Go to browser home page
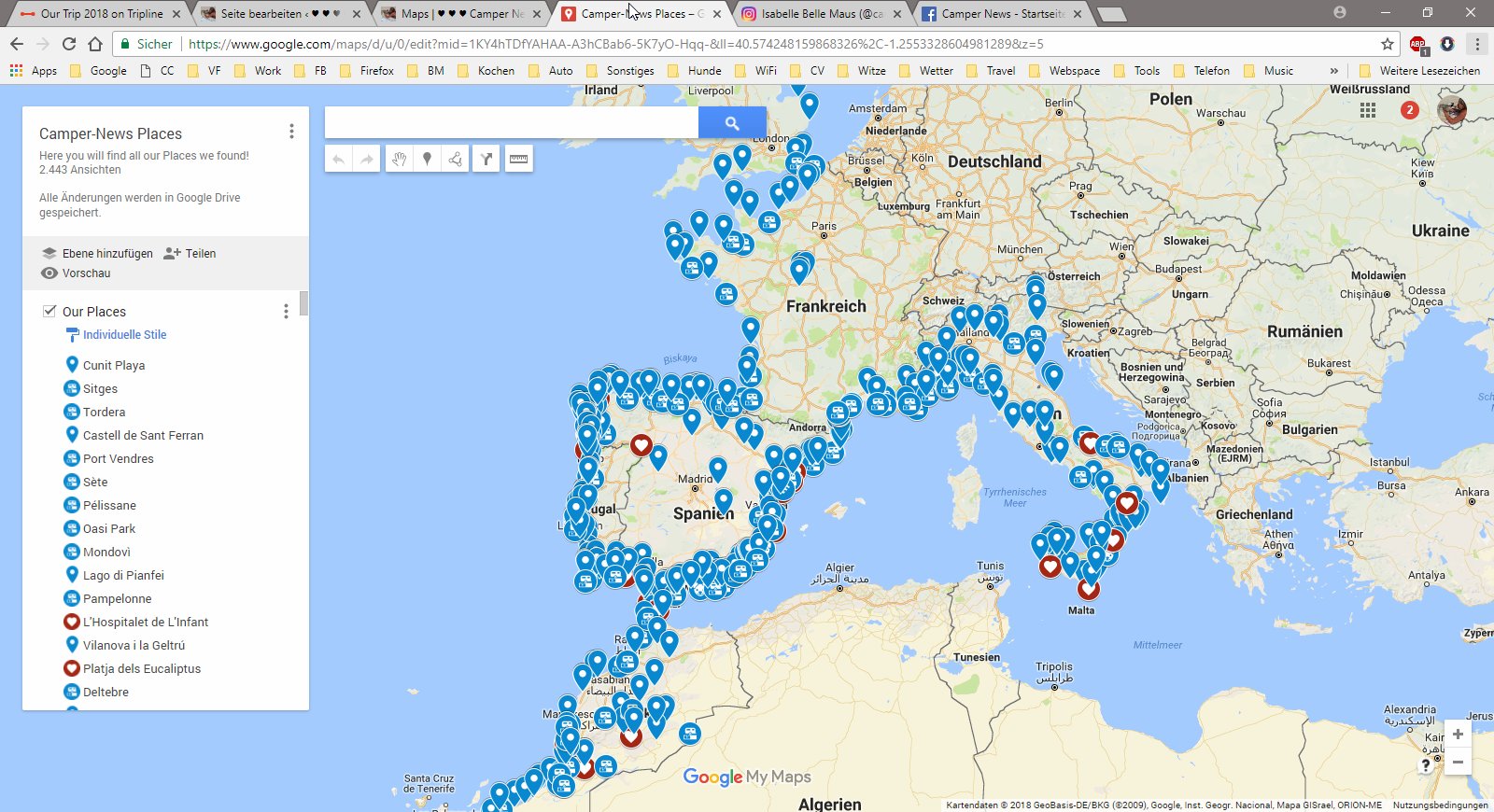 (94, 44)
